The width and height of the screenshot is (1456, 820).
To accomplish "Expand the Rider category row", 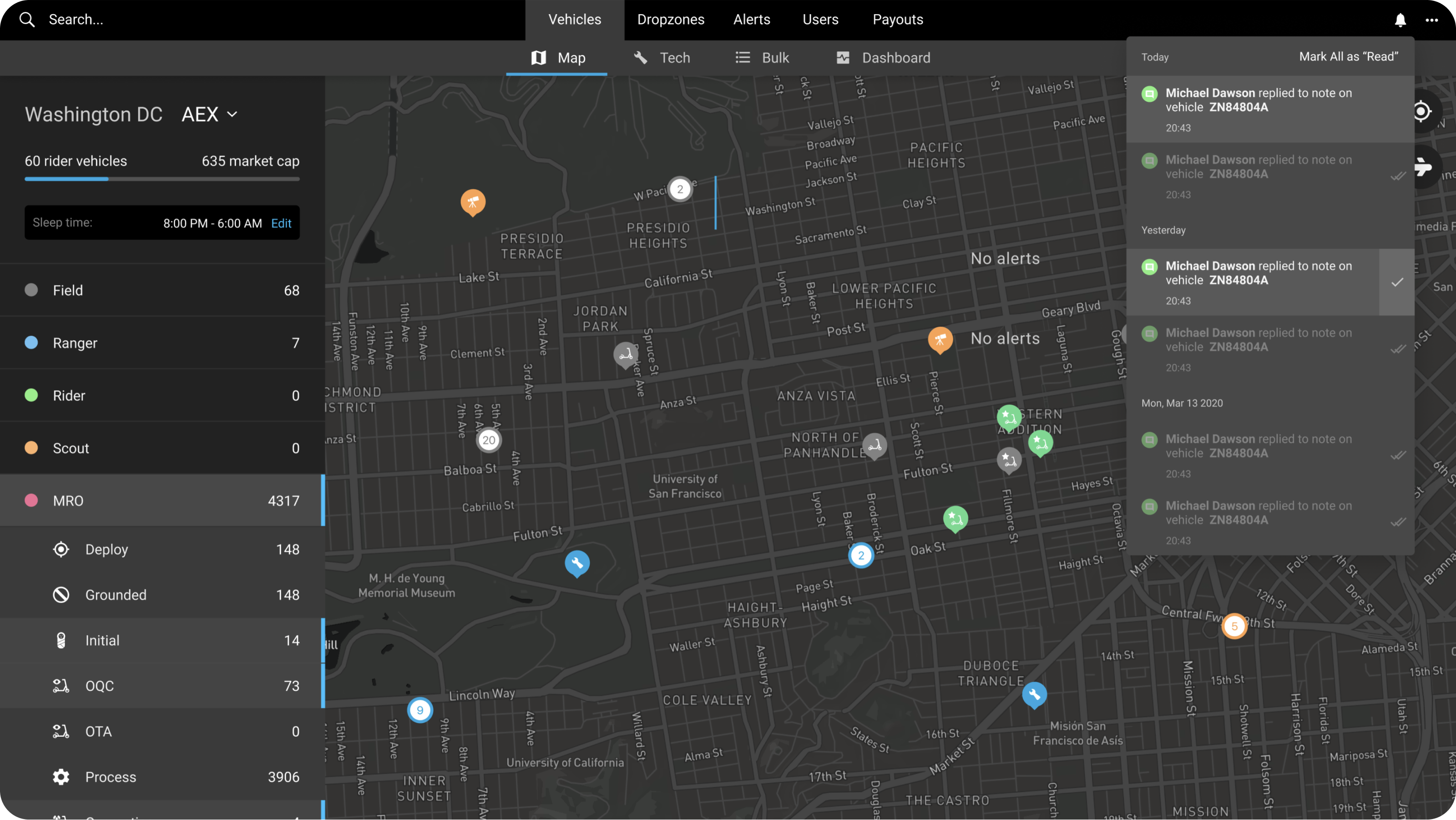I will 162,396.
